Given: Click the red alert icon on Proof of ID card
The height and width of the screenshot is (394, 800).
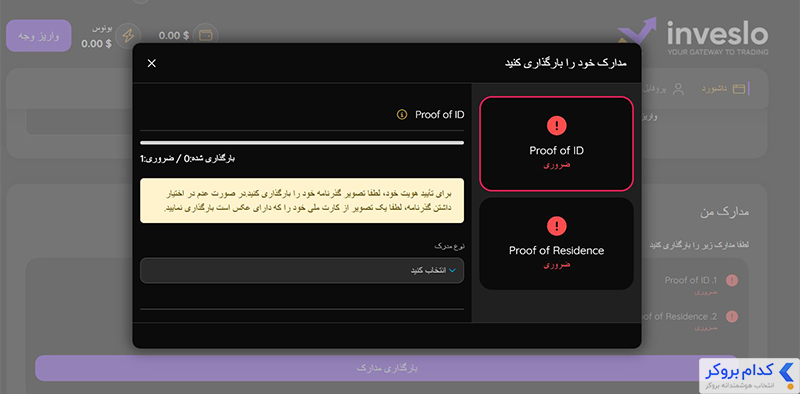Looking at the screenshot, I should tap(557, 125).
